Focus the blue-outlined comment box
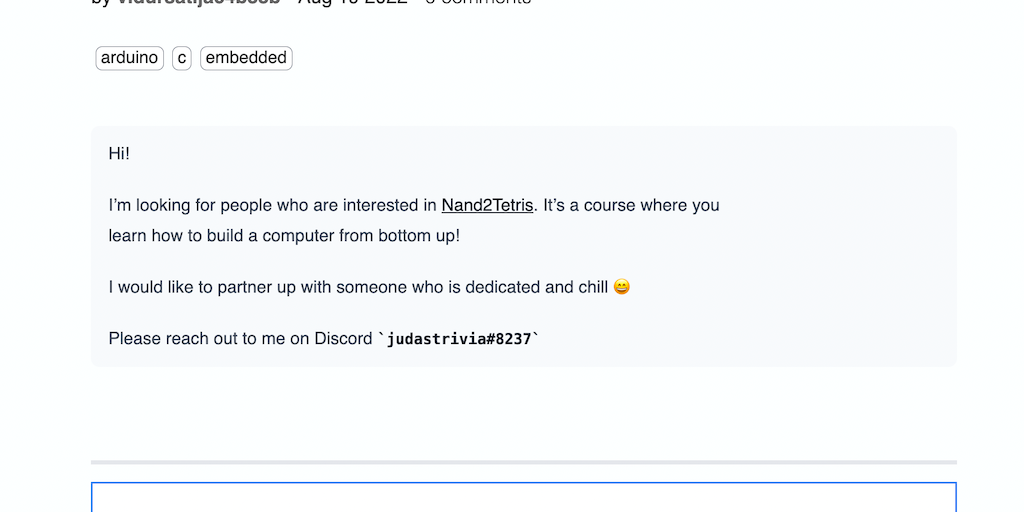 (523, 497)
